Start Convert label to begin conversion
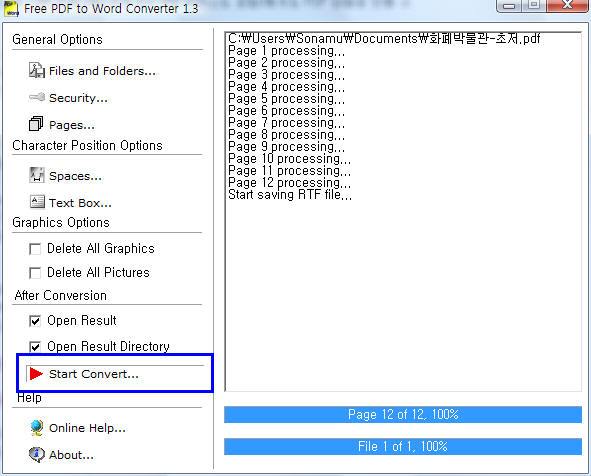 pyautogui.click(x=94, y=374)
